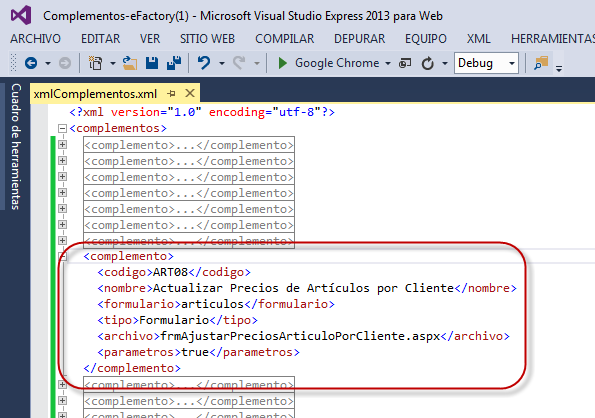Start debugging with the green play icon
This screenshot has height=418, width=595.
click(x=282, y=63)
